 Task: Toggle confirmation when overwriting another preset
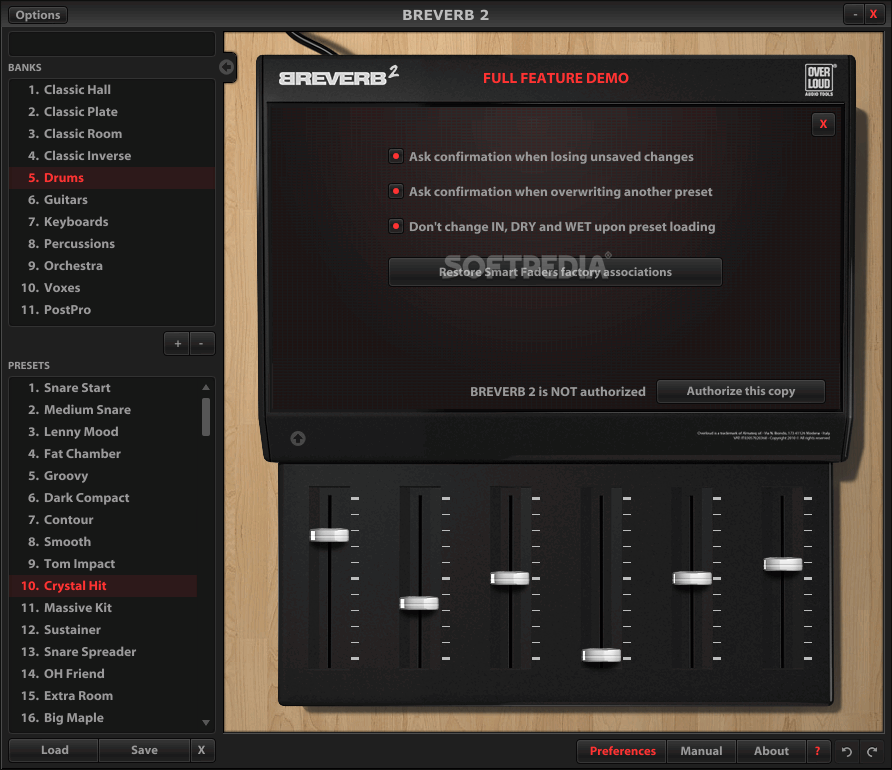pyautogui.click(x=396, y=191)
